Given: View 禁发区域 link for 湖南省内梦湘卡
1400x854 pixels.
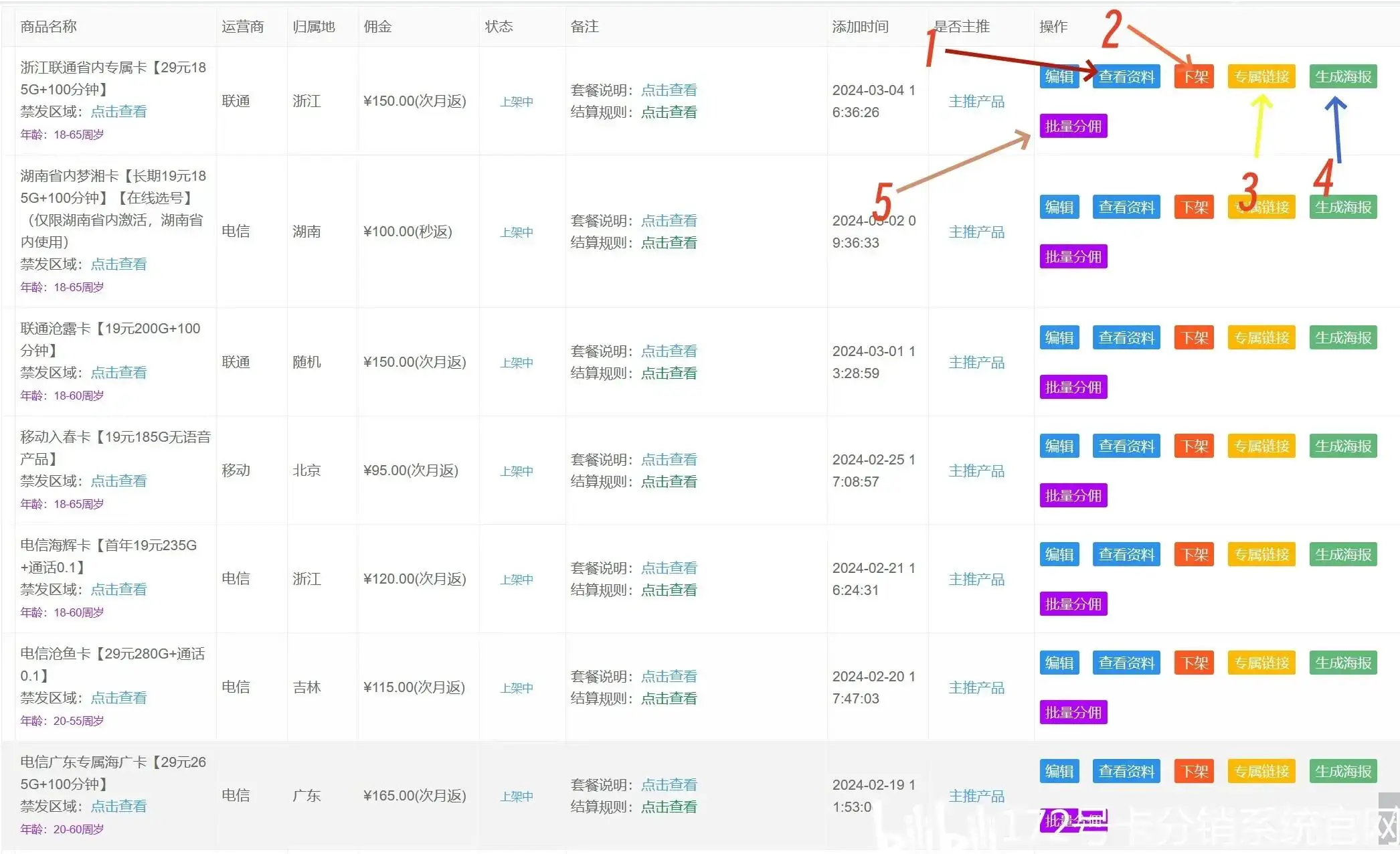Looking at the screenshot, I should 118,264.
